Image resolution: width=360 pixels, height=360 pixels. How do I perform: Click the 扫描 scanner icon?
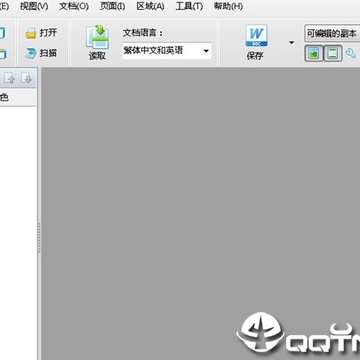31,53
